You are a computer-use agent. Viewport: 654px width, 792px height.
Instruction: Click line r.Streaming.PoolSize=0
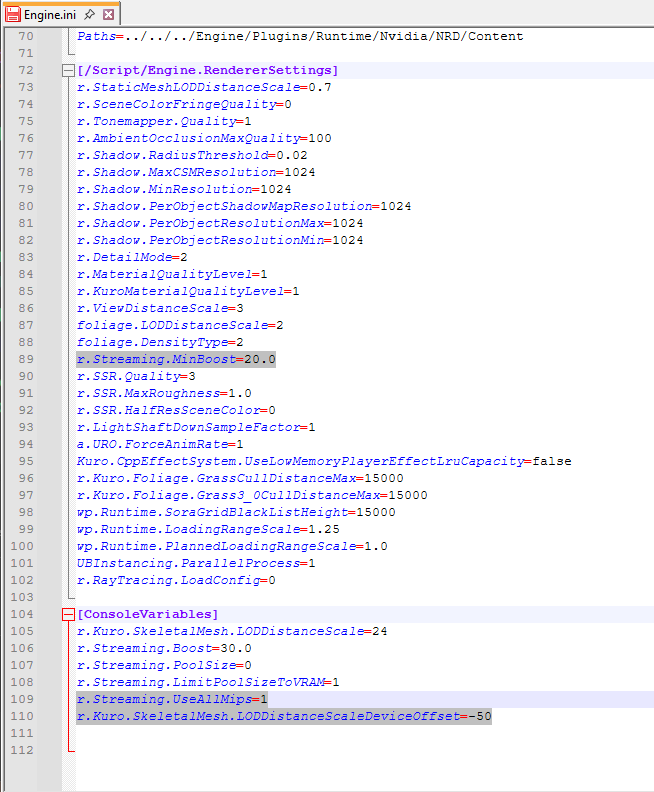pyautogui.click(x=164, y=665)
